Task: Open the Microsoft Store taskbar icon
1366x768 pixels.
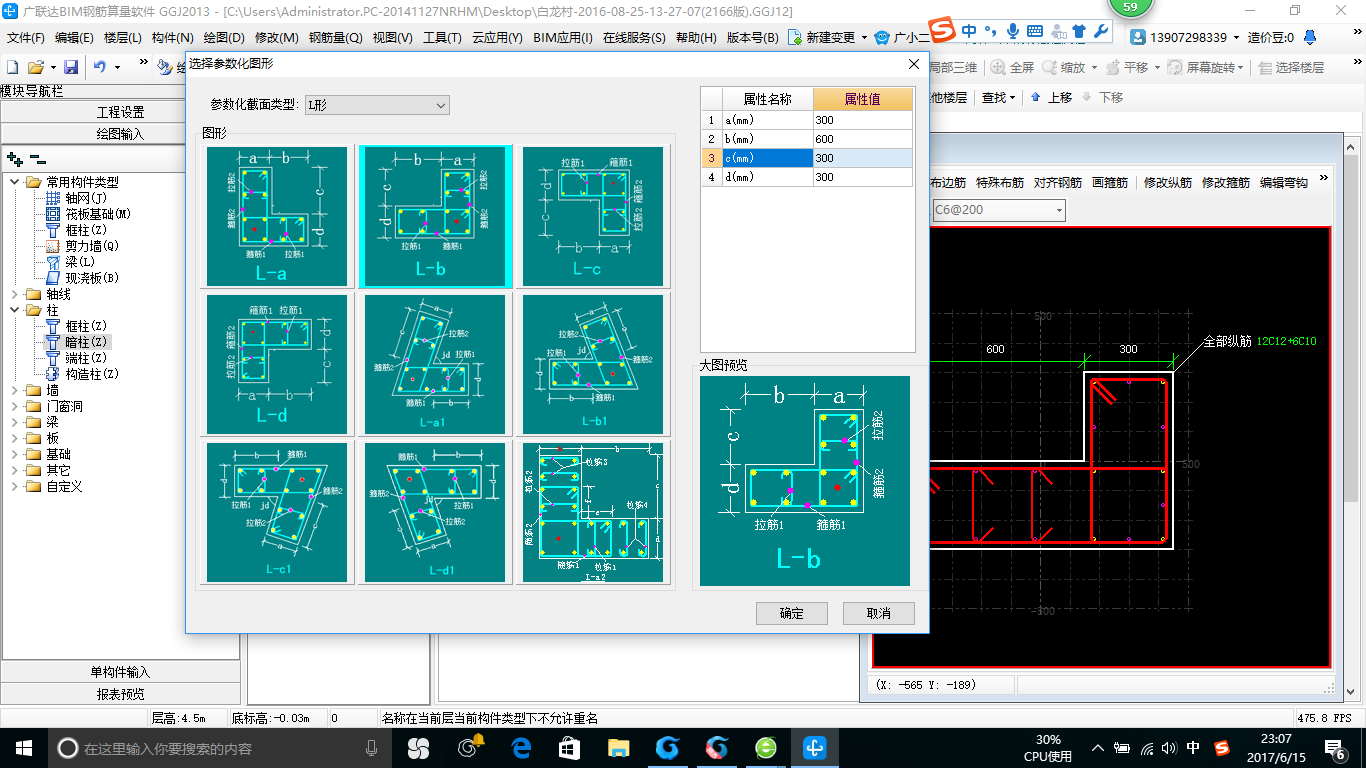Action: click(570, 748)
